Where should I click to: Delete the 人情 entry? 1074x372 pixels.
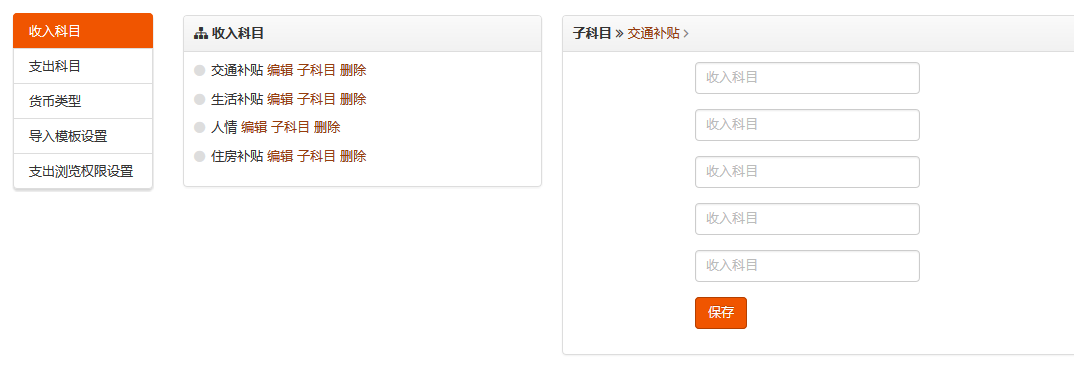pyautogui.click(x=327, y=127)
